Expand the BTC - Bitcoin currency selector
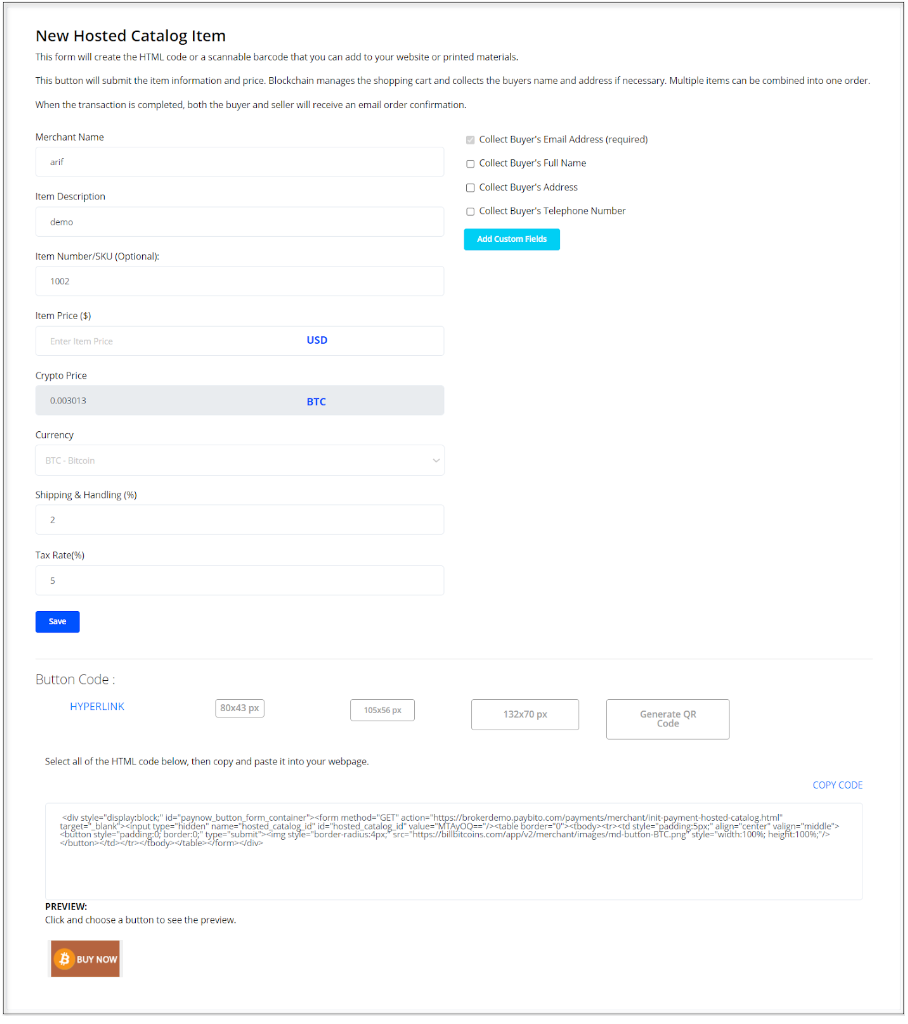The height and width of the screenshot is (1024, 908). (242, 460)
